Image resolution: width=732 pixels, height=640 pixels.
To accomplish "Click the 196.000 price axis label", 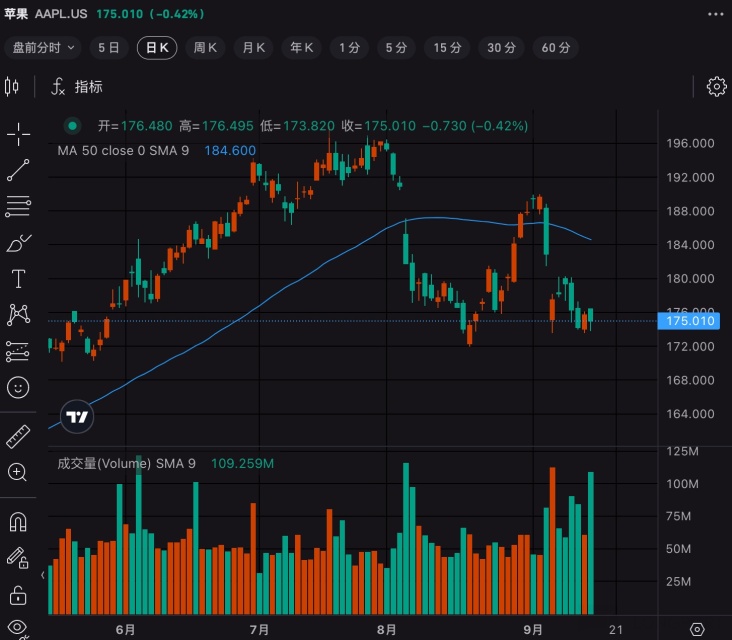I will coord(690,143).
